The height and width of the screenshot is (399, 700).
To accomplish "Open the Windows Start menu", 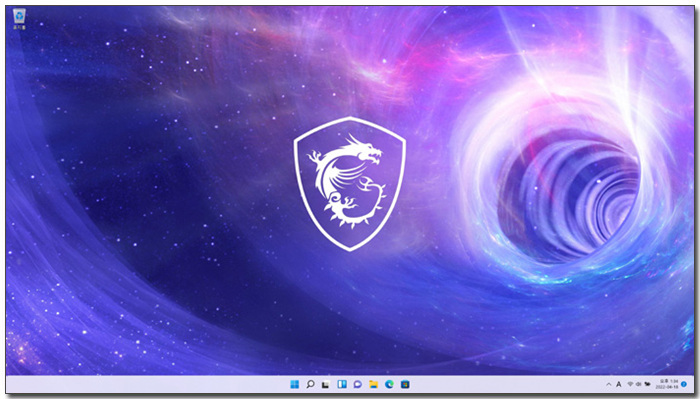I will (295, 384).
